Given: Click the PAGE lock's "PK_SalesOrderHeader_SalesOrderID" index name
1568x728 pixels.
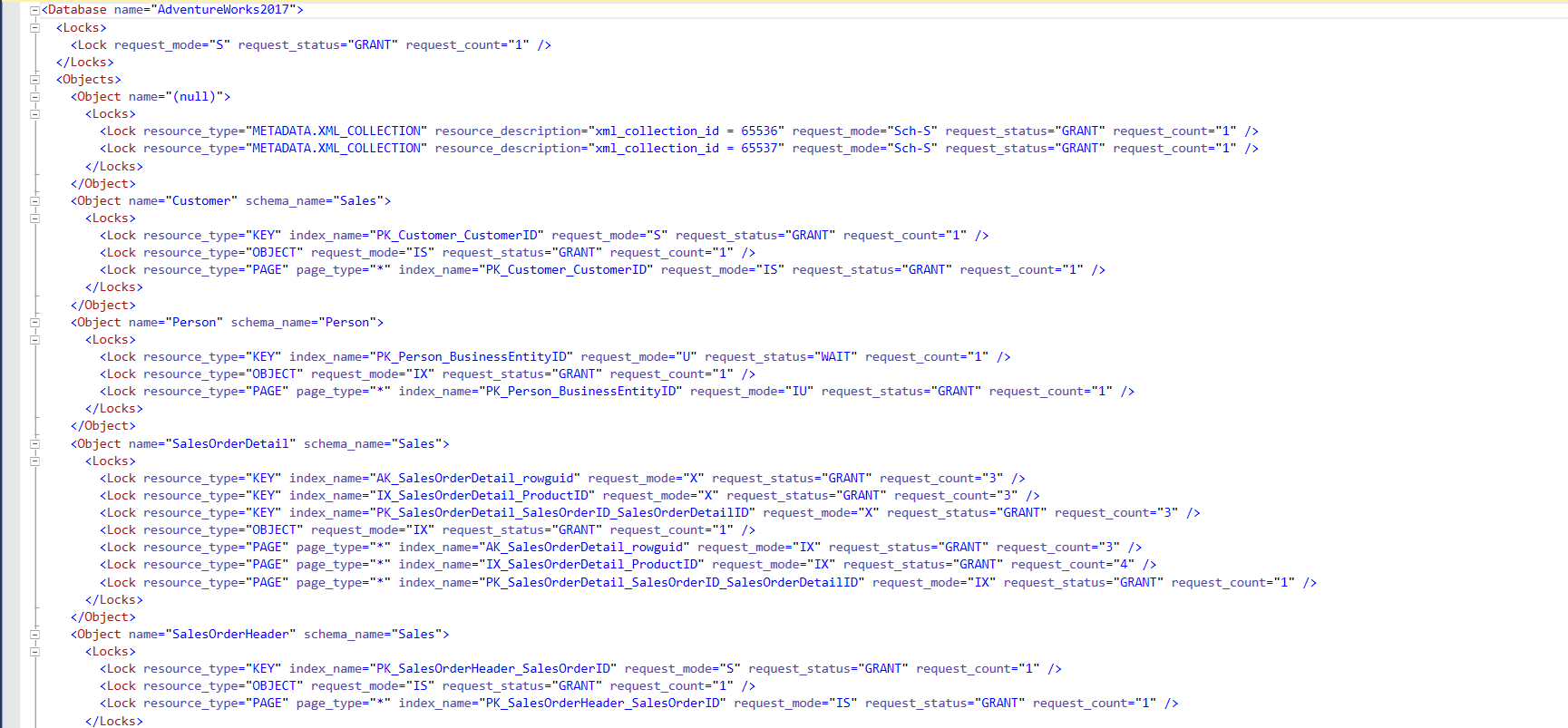Looking at the screenshot, I should [x=602, y=704].
